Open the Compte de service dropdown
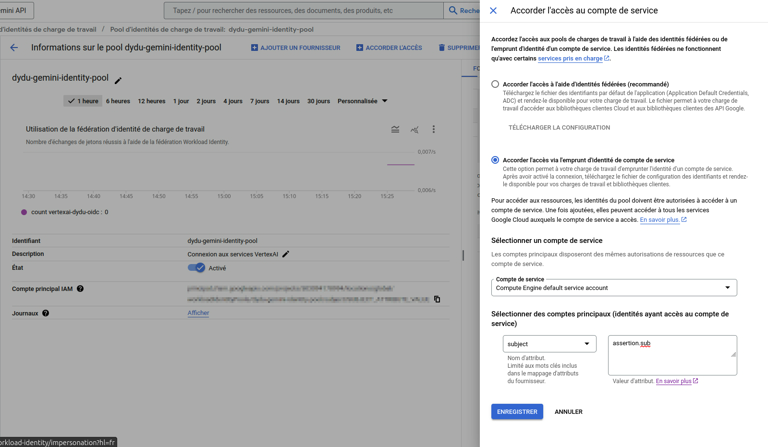Viewport: 768px width, 447px height. click(614, 287)
